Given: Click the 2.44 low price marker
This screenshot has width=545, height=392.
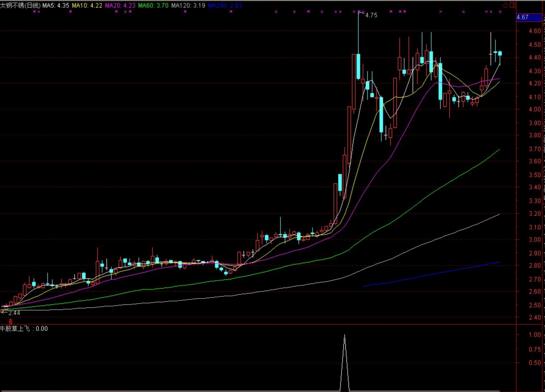Looking at the screenshot, I should point(13,313).
